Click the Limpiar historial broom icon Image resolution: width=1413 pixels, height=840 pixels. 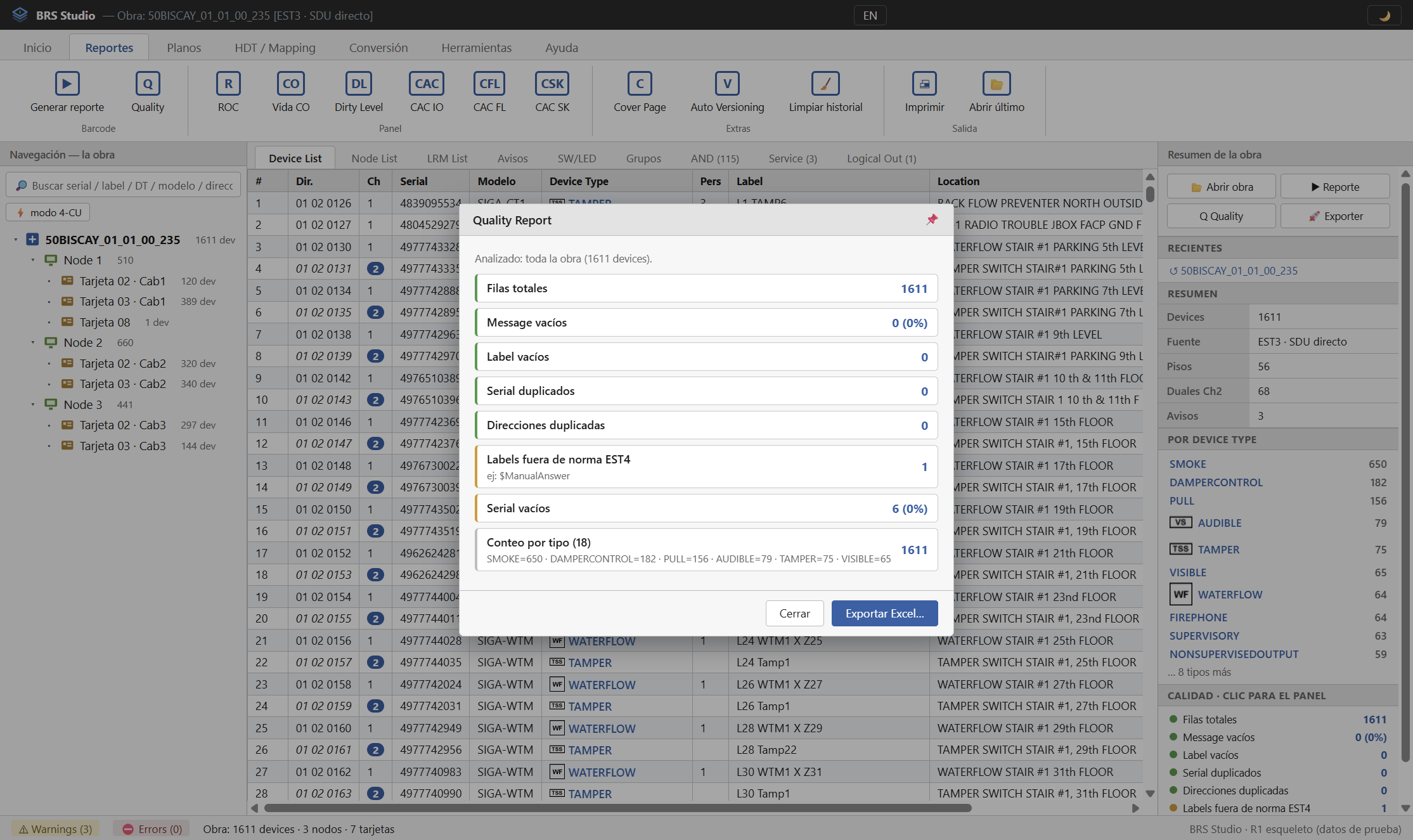pyautogui.click(x=825, y=84)
